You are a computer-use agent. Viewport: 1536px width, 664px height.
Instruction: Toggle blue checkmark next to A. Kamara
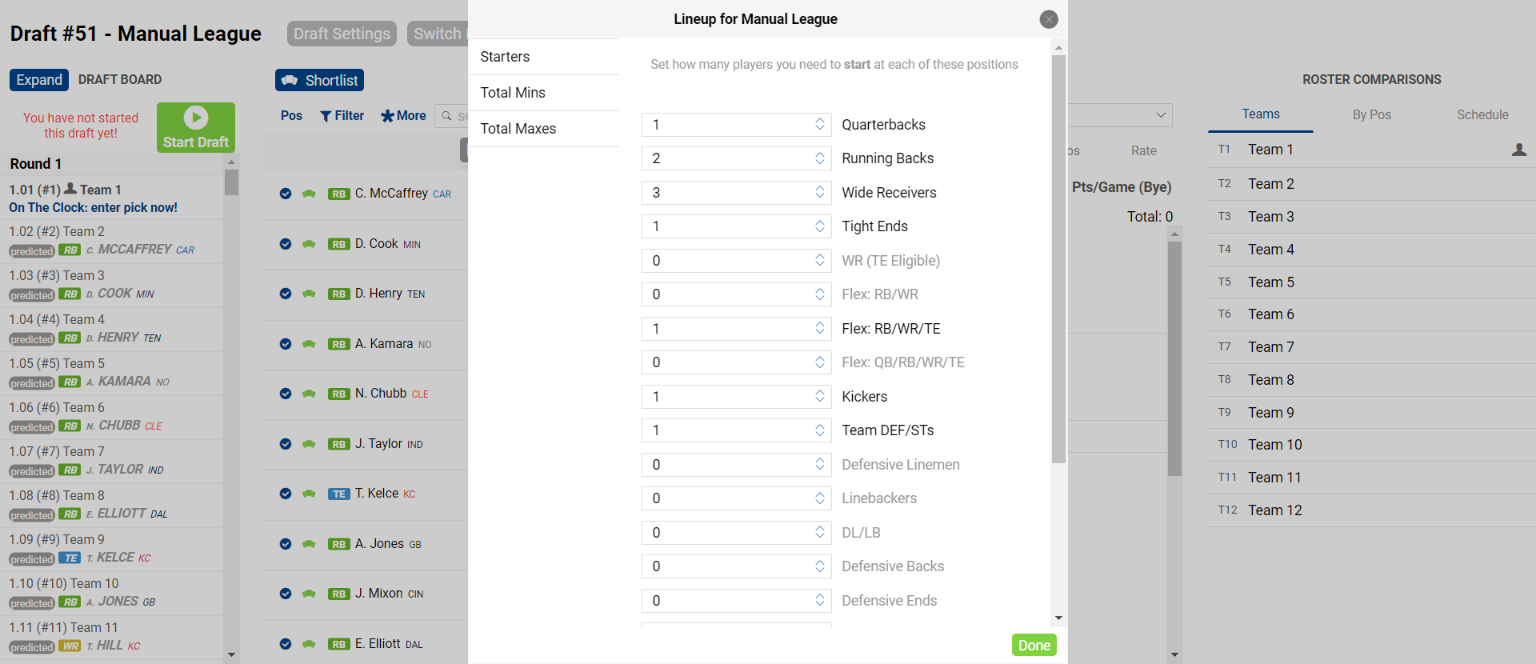(285, 344)
